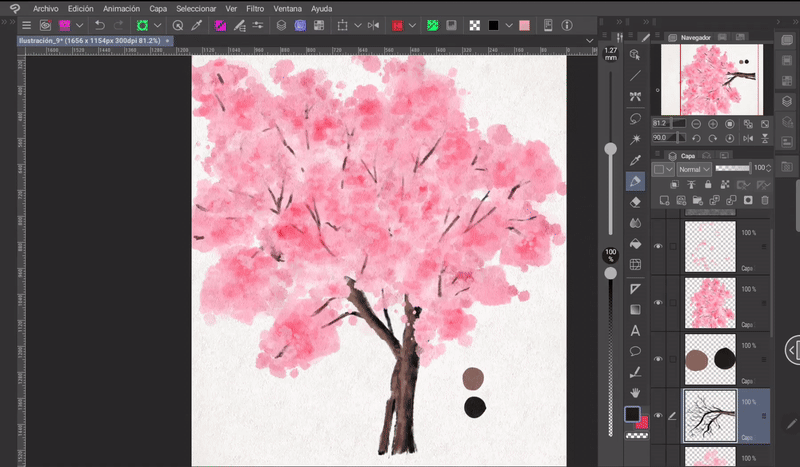The width and height of the screenshot is (800, 467).
Task: Open the Capa menu in menu bar
Action: [158, 8]
